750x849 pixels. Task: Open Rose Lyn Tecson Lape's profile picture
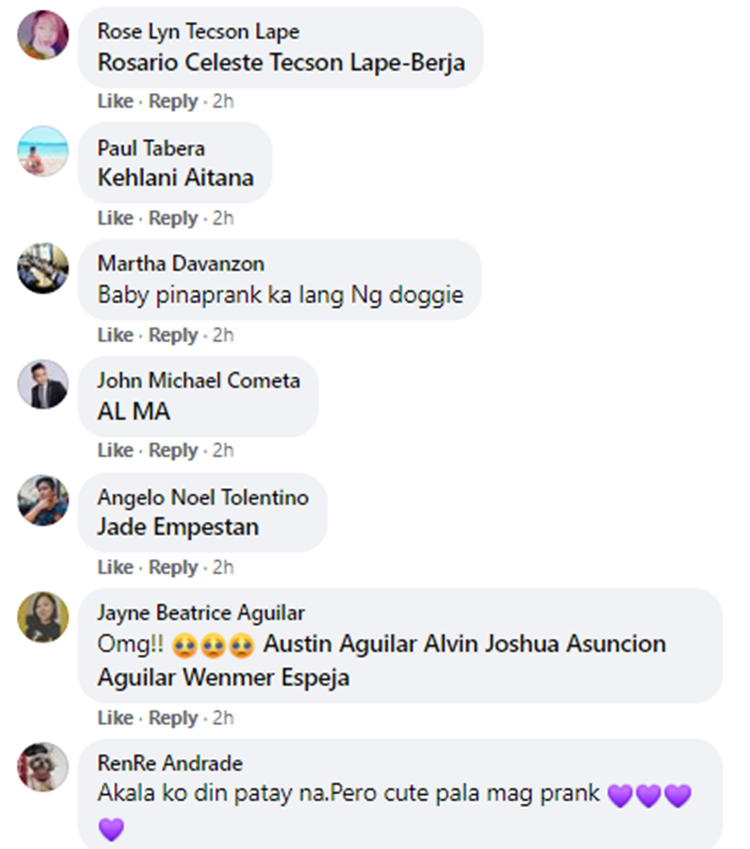click(x=43, y=34)
